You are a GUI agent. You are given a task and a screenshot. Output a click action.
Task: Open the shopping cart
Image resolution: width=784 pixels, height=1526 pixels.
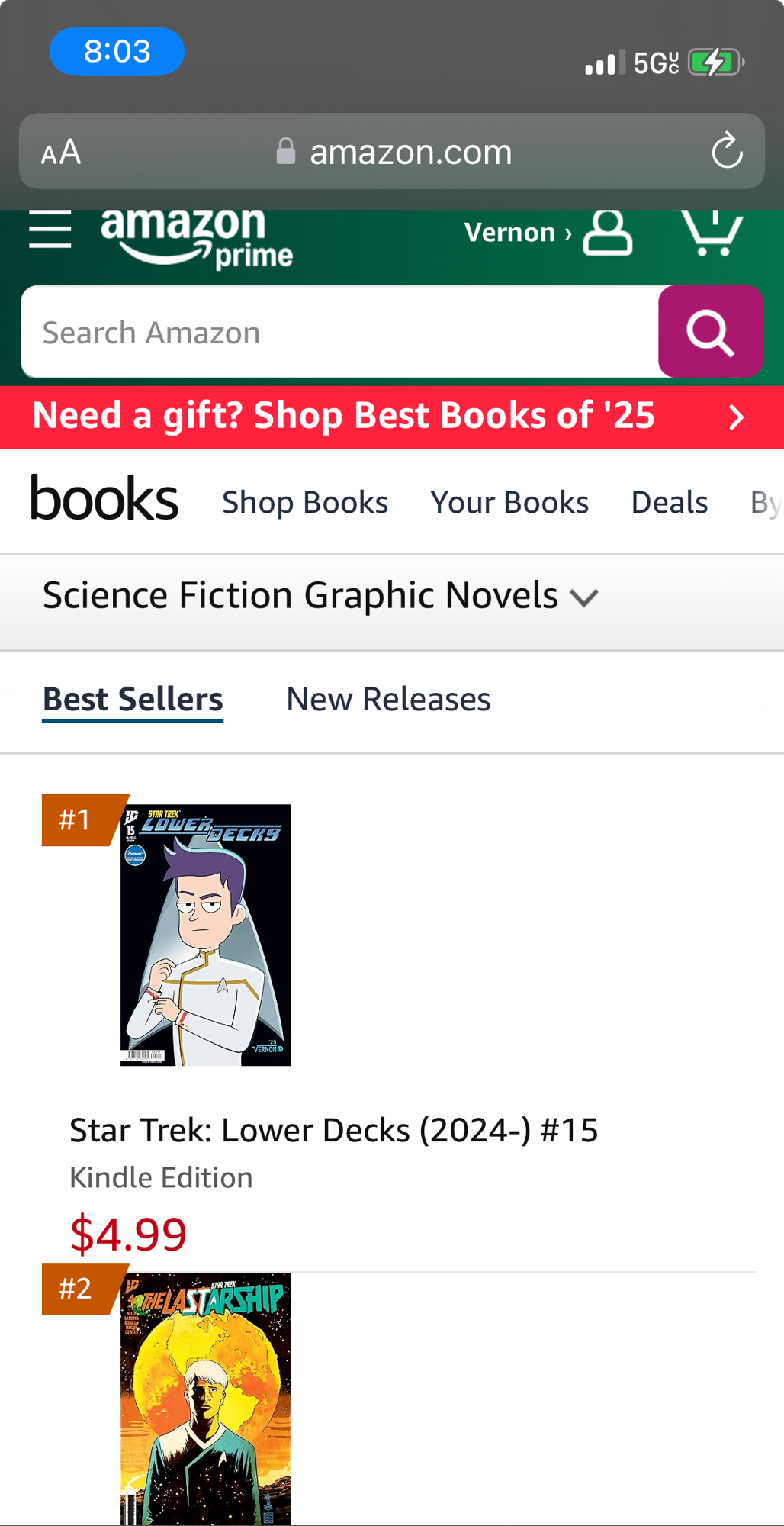[712, 233]
